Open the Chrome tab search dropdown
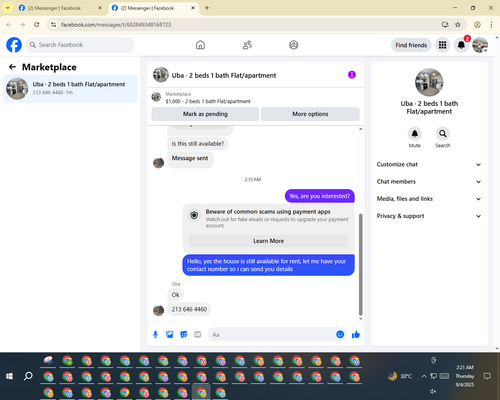Screen dimensions: 500x400 coord(8,8)
